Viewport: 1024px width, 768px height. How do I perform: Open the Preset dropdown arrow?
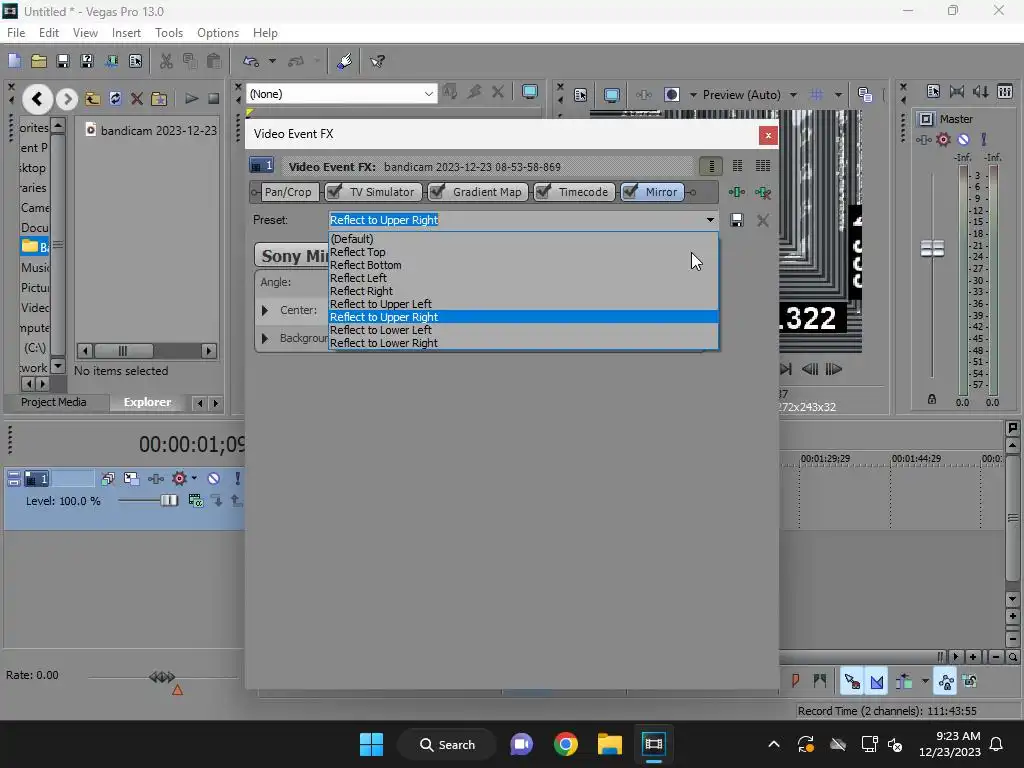coord(710,220)
